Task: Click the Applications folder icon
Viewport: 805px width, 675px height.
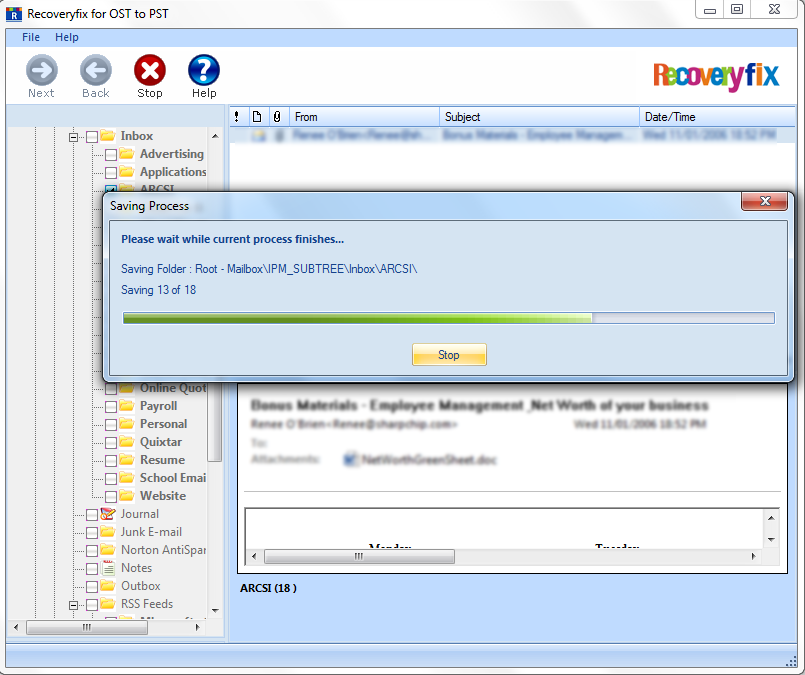Action: click(x=127, y=171)
